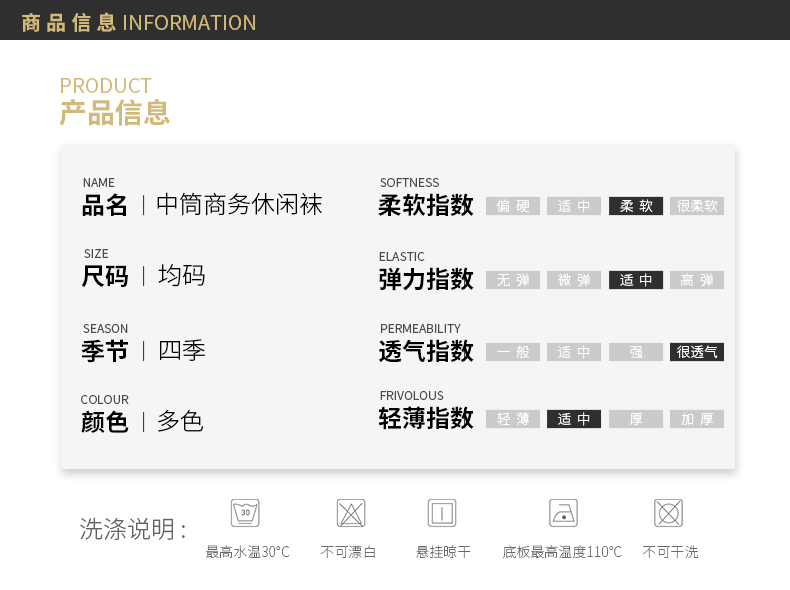790x590 pixels.
Task: Click the size value 均码
Action: [181, 276]
